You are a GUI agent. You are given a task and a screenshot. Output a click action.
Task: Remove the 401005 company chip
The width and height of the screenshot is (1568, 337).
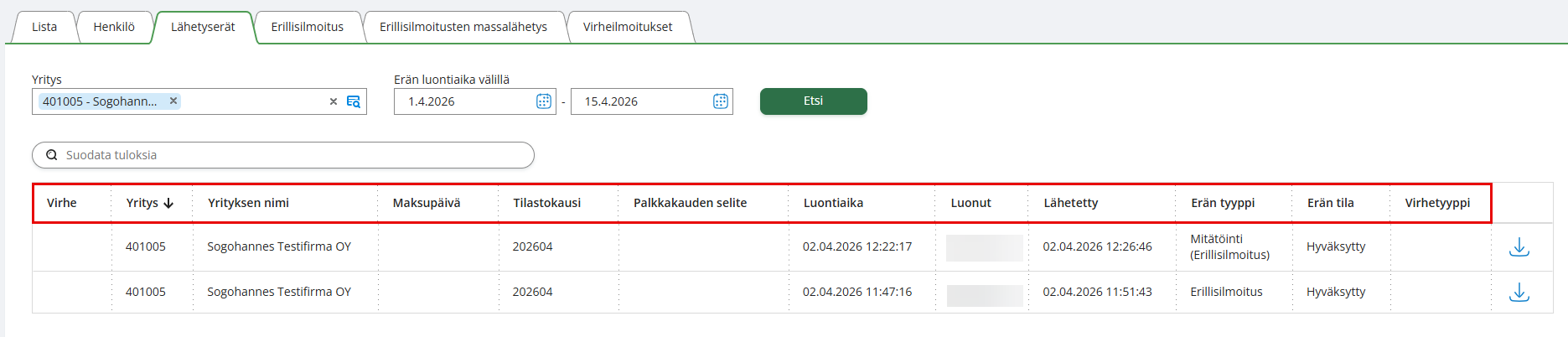[x=173, y=101]
